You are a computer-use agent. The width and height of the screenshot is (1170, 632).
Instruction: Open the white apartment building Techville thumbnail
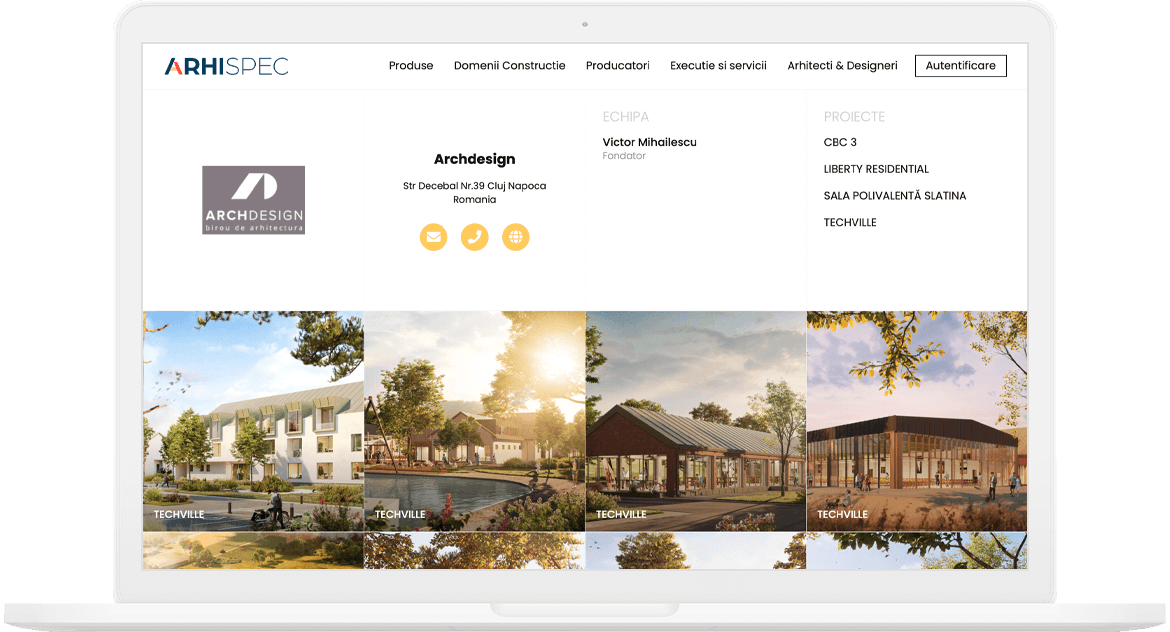253,420
